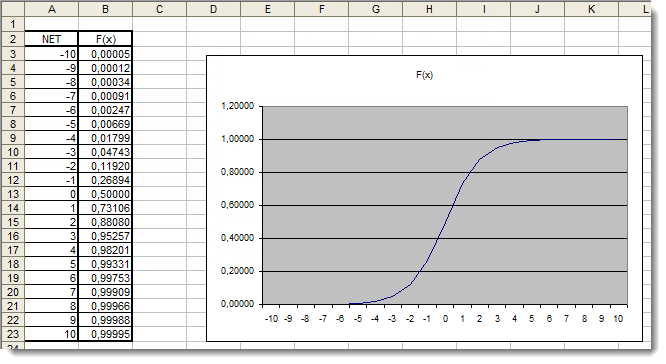Select column G header
The width and height of the screenshot is (666, 364).
(375, 9)
